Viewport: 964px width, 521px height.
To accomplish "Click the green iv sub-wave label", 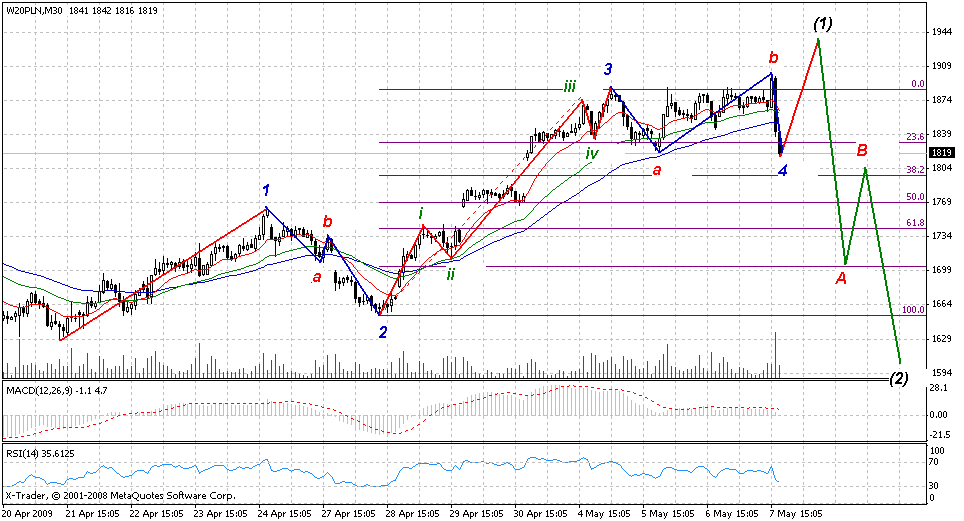I will (591, 153).
